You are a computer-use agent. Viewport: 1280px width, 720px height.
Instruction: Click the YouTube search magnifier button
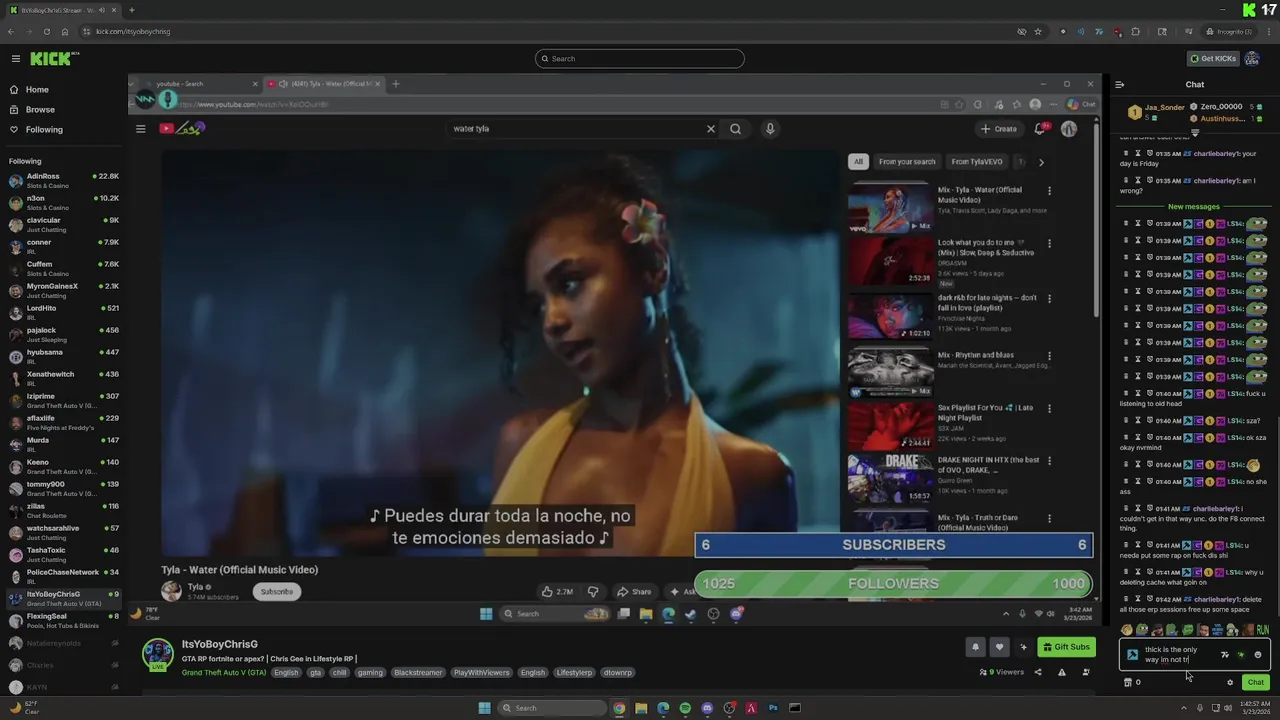pyautogui.click(x=735, y=128)
